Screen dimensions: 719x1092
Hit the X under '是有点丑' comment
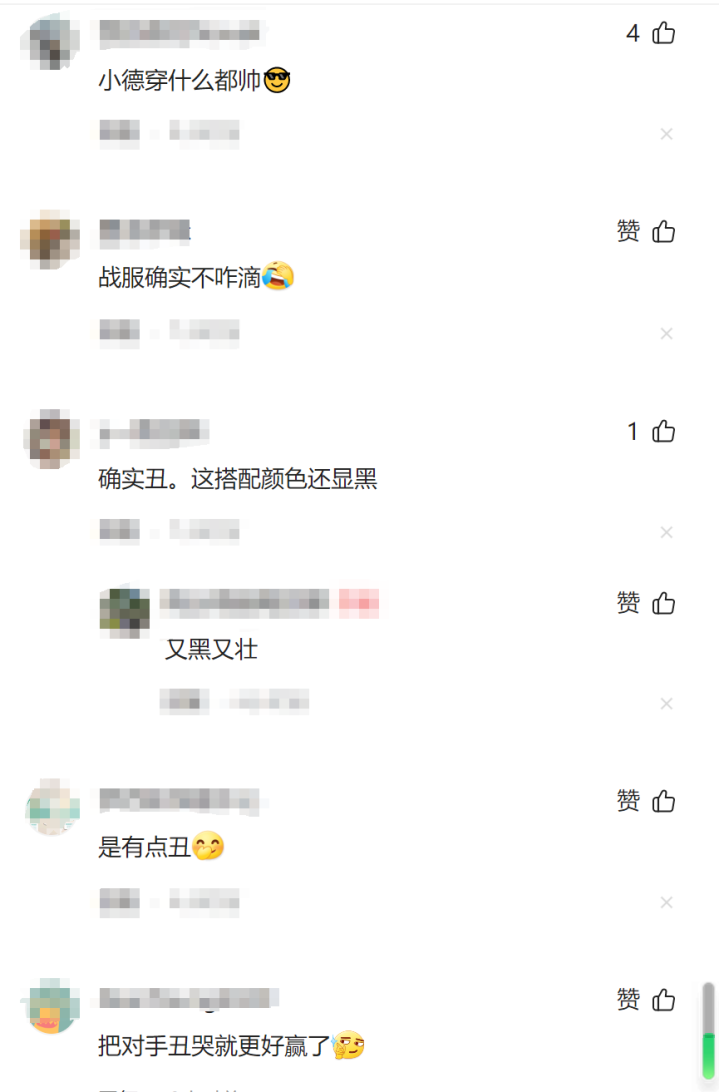[x=666, y=902]
